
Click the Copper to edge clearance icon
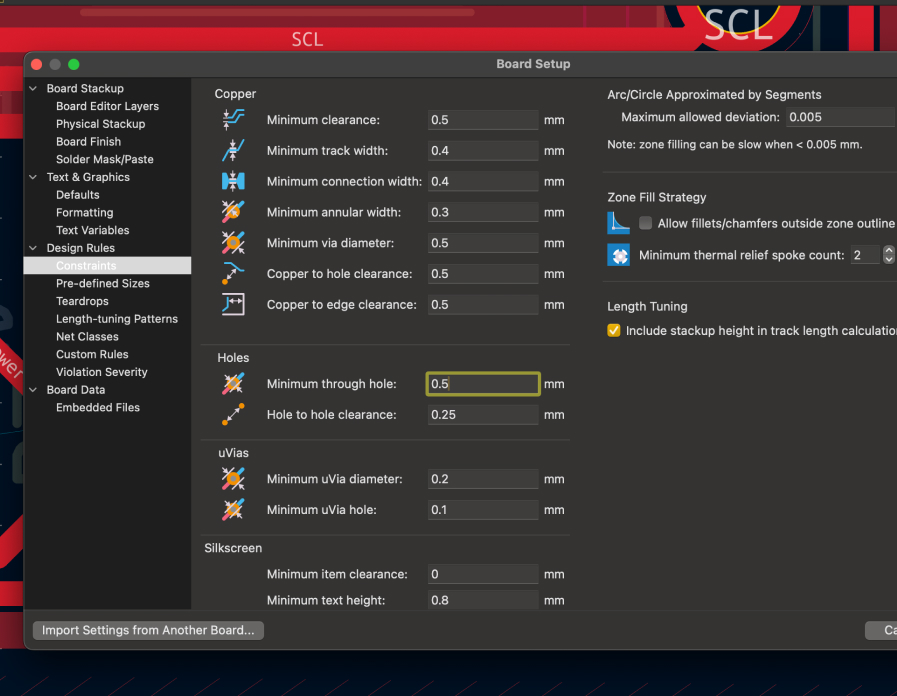[x=232, y=305]
